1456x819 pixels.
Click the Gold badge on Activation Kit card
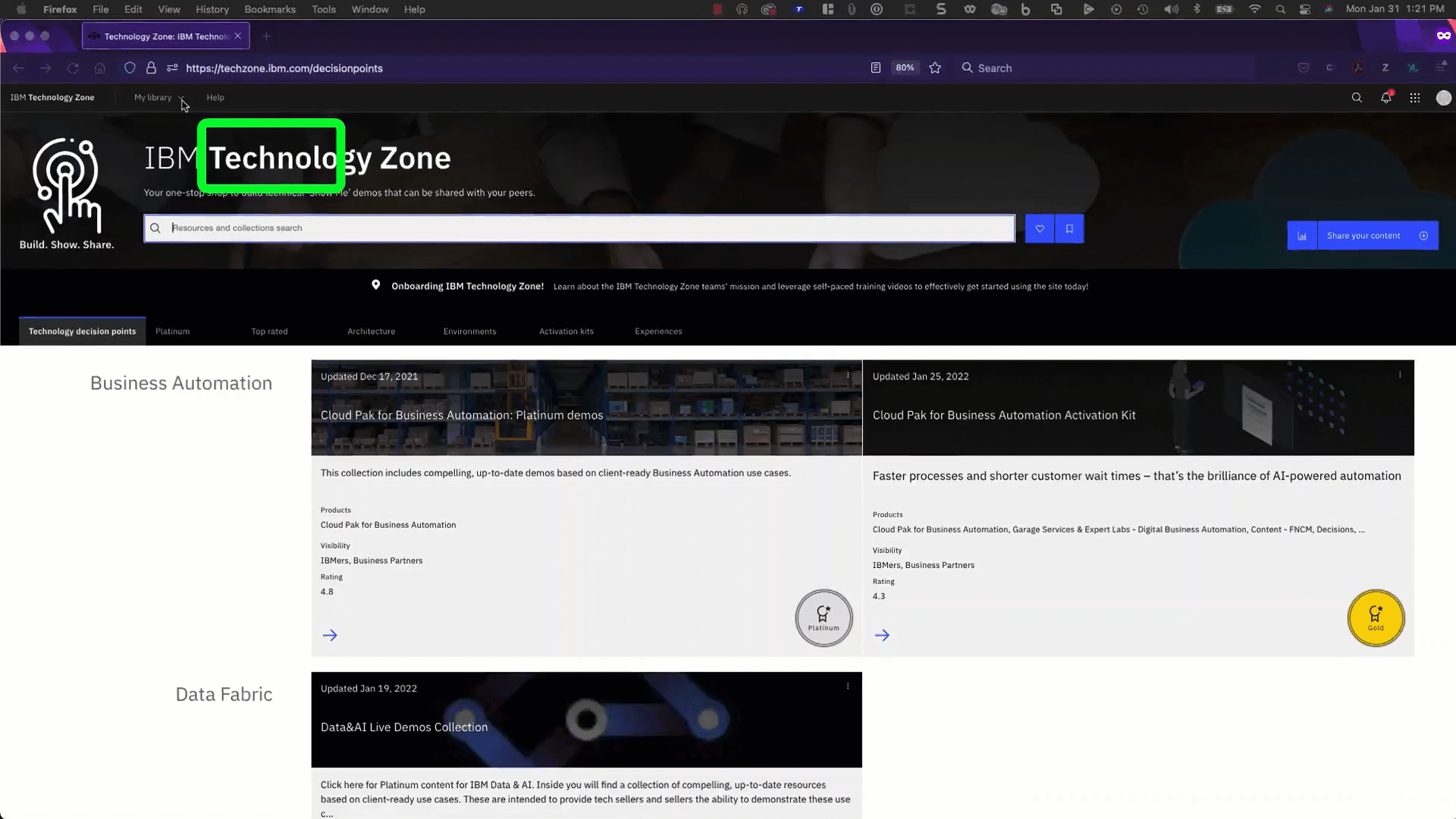click(1376, 618)
